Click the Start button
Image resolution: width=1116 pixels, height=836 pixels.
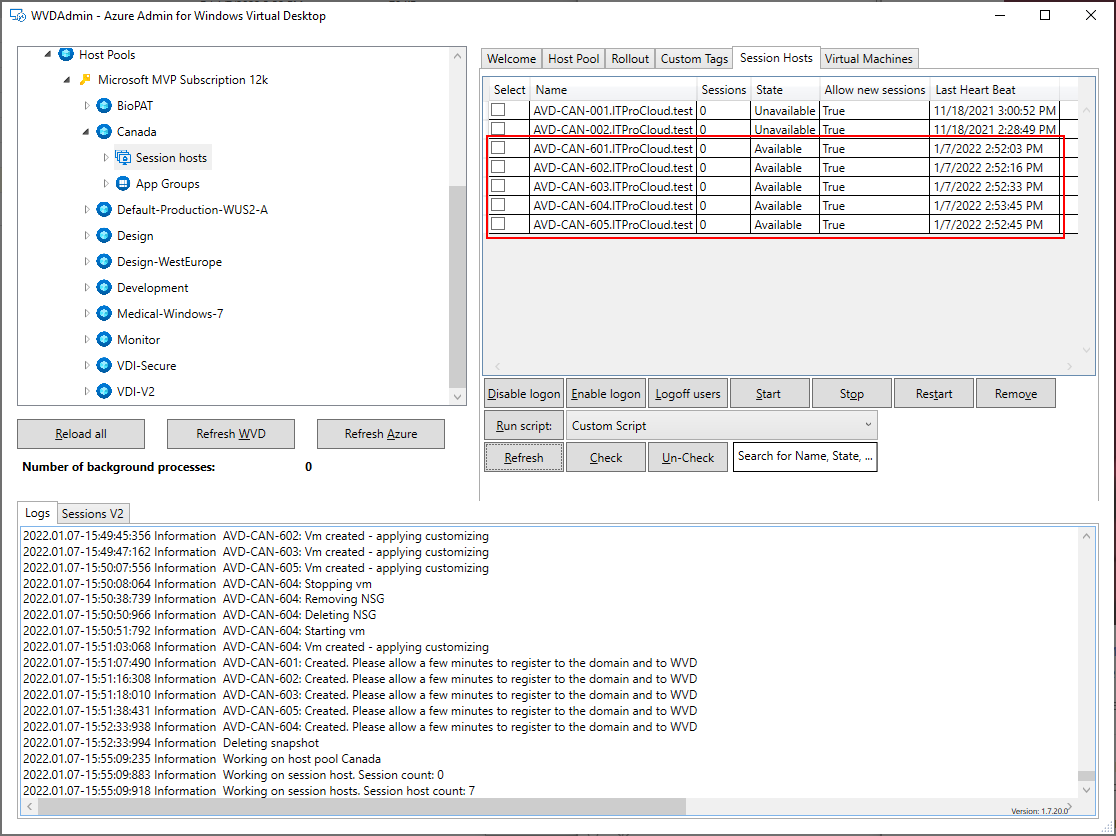pos(769,393)
